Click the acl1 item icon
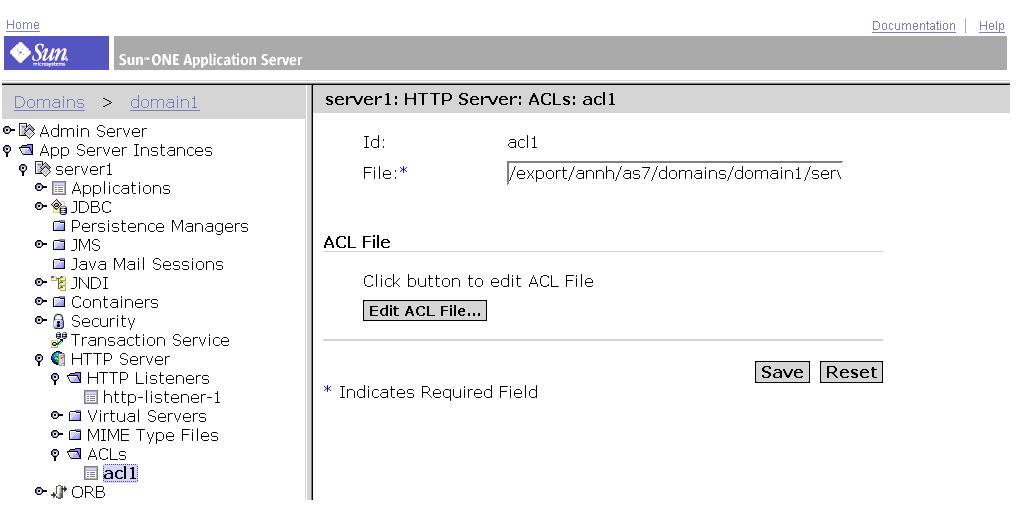1023x519 pixels. pos(91,473)
